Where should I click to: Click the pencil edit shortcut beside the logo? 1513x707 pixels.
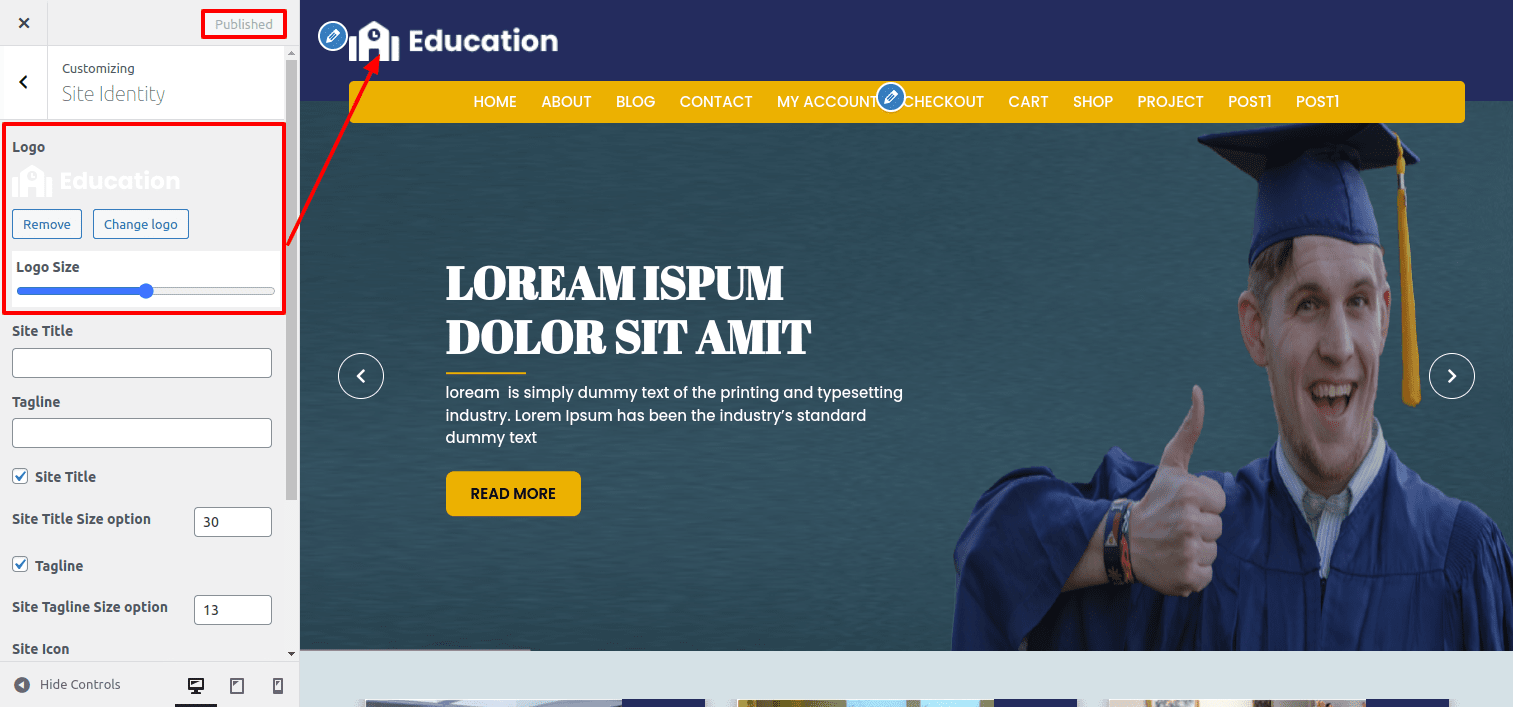point(332,36)
